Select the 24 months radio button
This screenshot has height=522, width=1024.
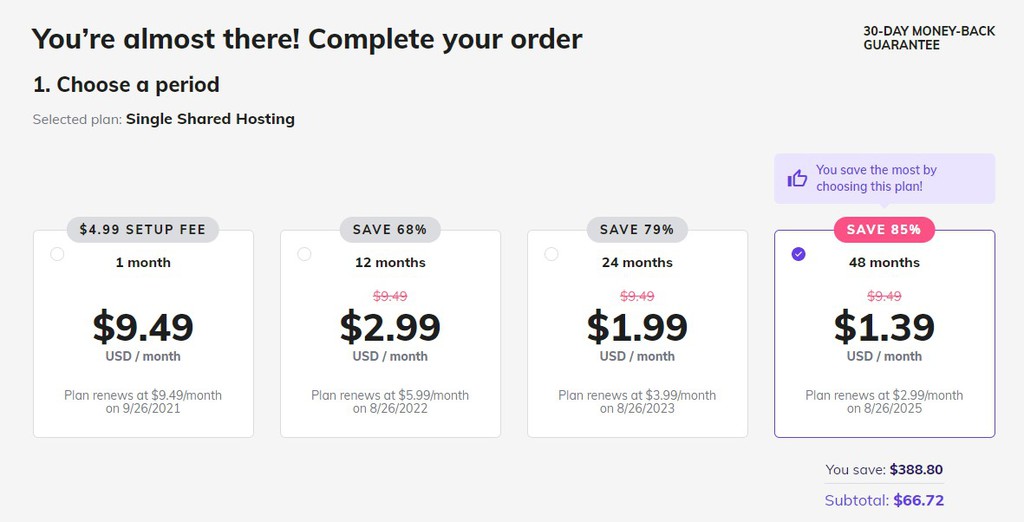(551, 254)
